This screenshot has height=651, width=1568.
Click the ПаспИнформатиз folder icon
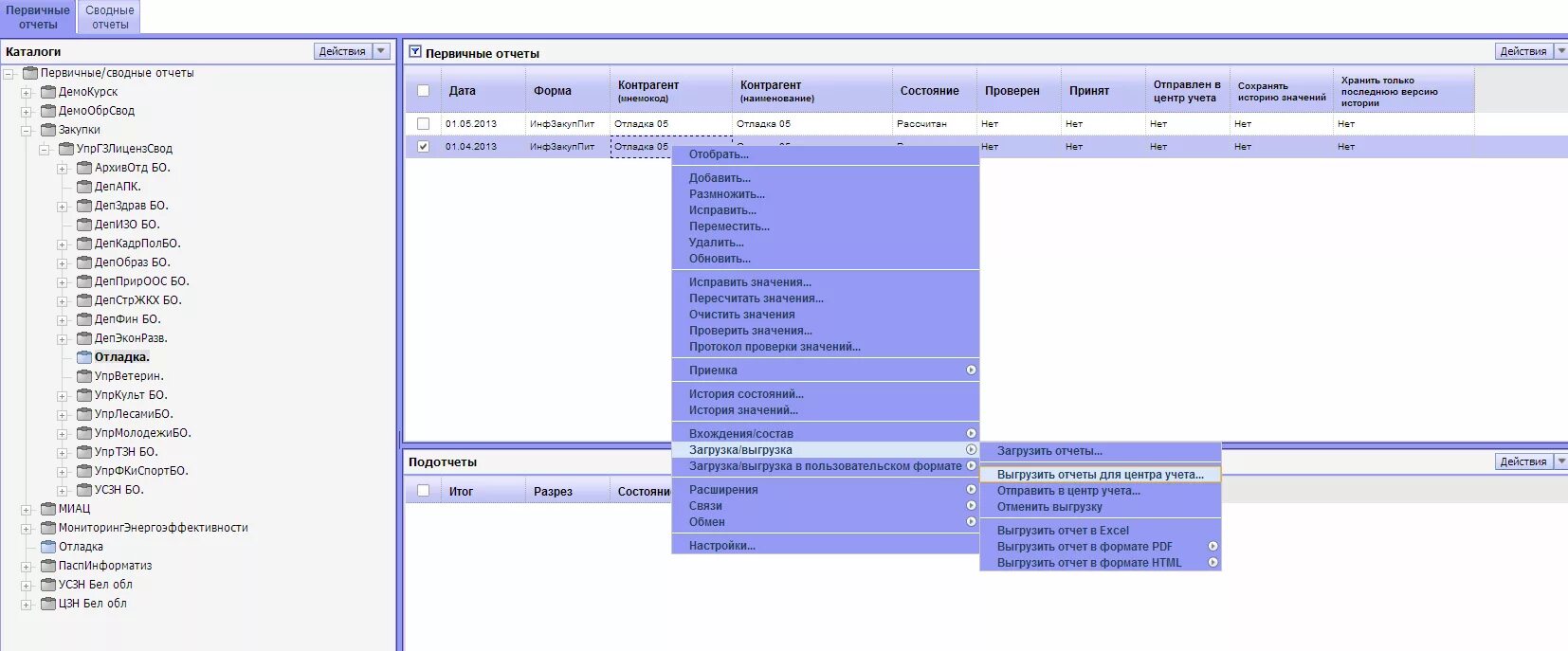pos(48,566)
